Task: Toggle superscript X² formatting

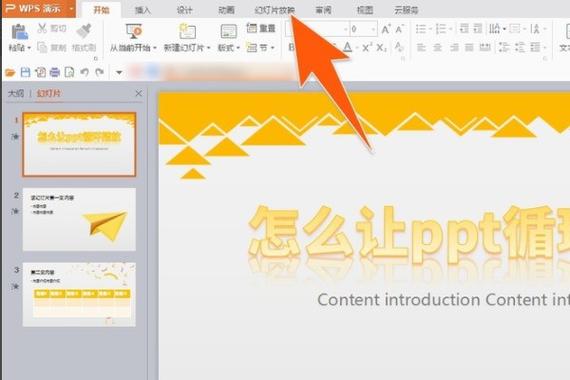Action: click(x=367, y=47)
